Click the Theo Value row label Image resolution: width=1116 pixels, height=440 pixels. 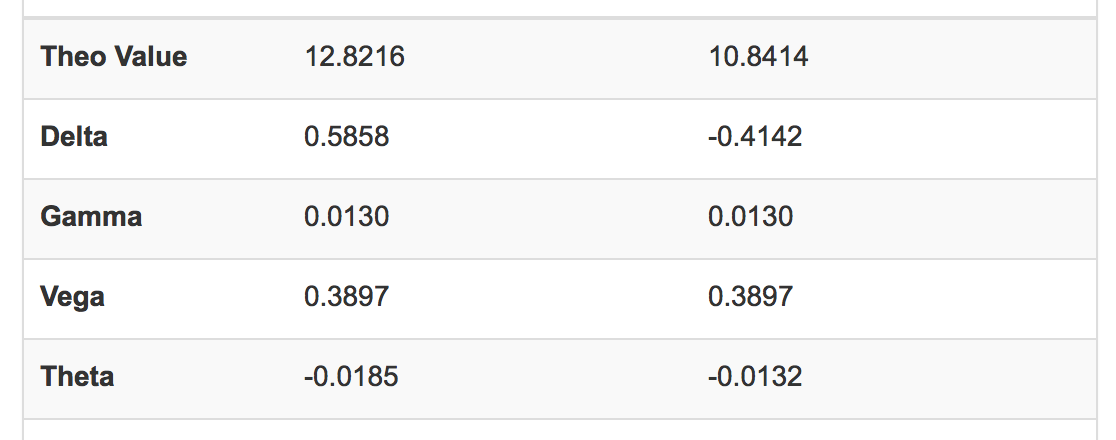pyautogui.click(x=114, y=57)
